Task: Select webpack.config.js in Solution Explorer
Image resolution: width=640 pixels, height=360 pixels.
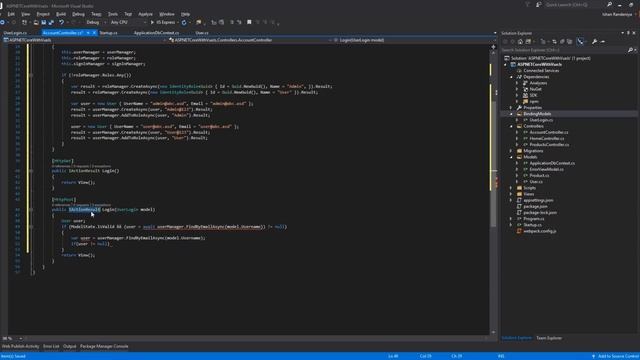Action: (x=540, y=231)
